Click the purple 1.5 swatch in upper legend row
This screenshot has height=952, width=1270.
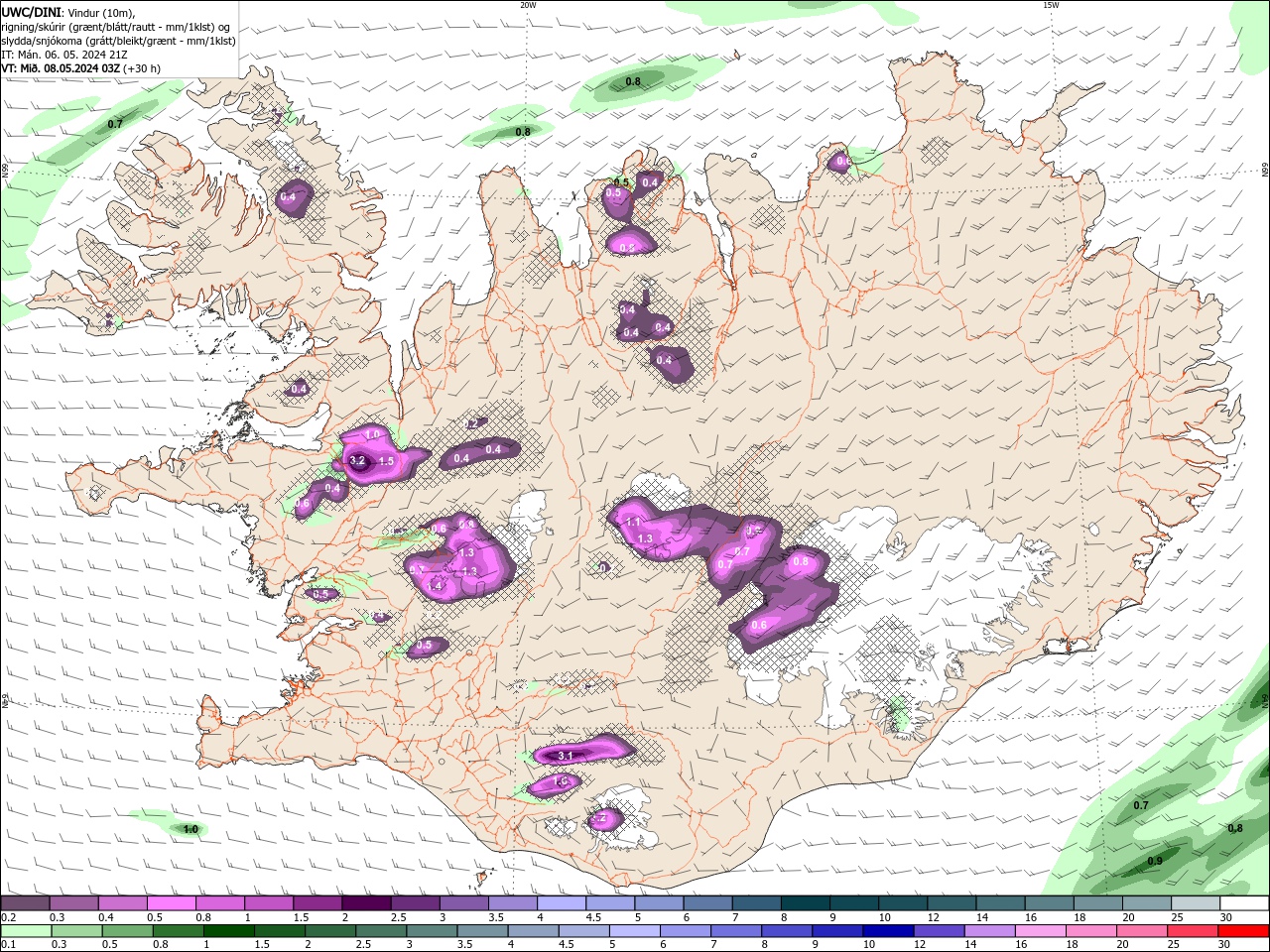click(317, 903)
